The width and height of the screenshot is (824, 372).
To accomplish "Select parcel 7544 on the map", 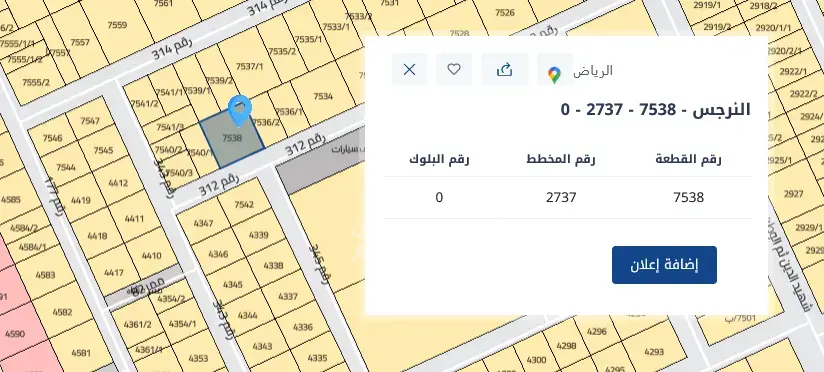I will click(x=66, y=168).
